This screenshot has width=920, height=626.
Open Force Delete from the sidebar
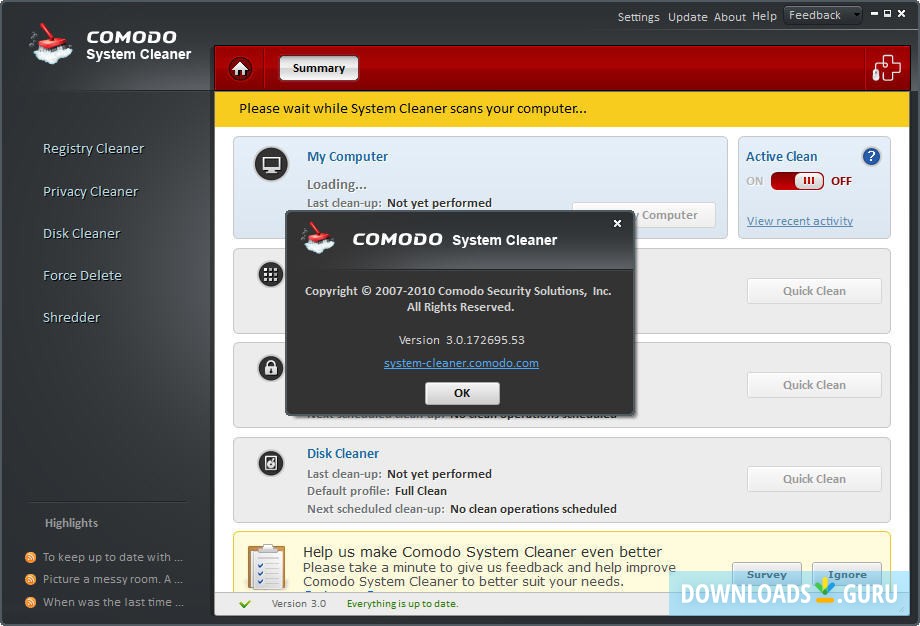point(82,276)
